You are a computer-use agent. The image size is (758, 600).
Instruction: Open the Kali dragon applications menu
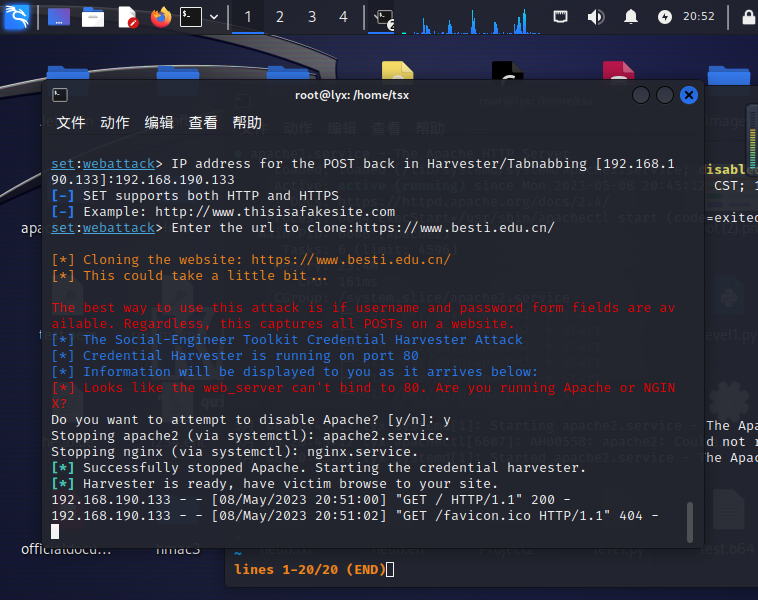tap(16, 16)
